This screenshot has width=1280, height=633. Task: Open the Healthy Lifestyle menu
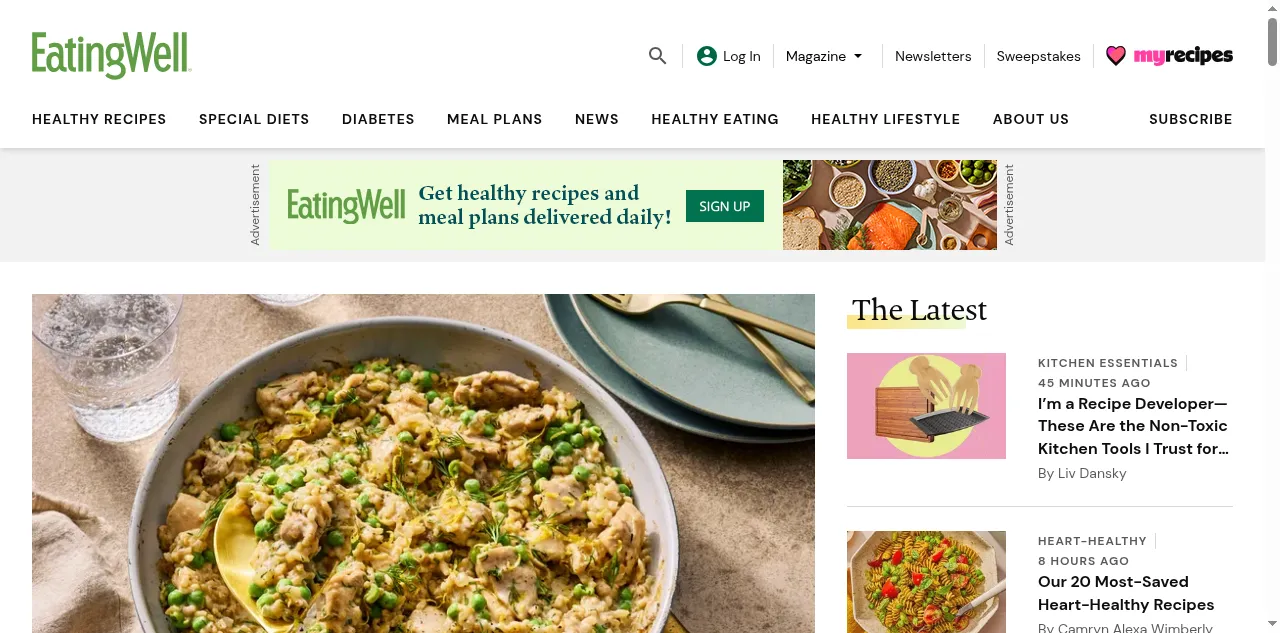tap(885, 119)
